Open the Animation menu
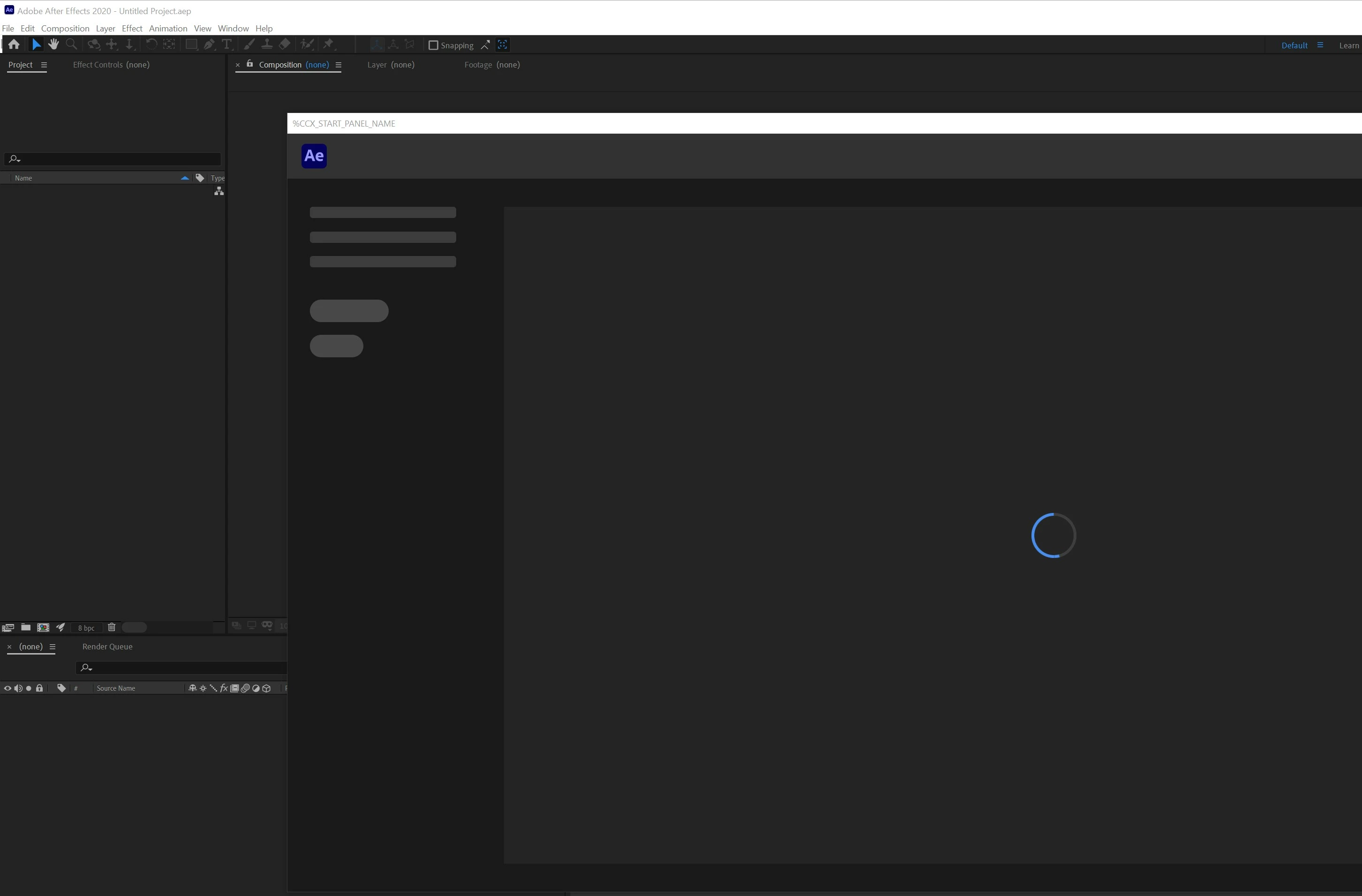This screenshot has width=1362, height=896. click(168, 28)
